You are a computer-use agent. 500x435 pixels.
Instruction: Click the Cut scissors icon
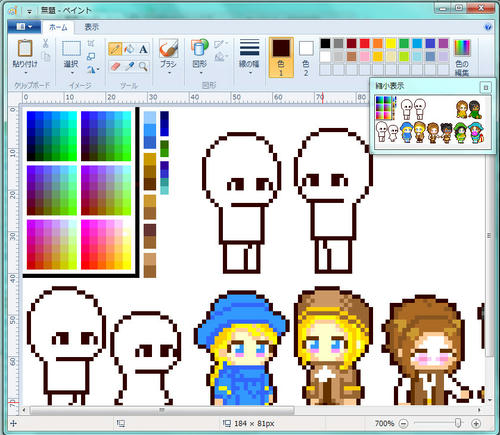tap(46, 43)
